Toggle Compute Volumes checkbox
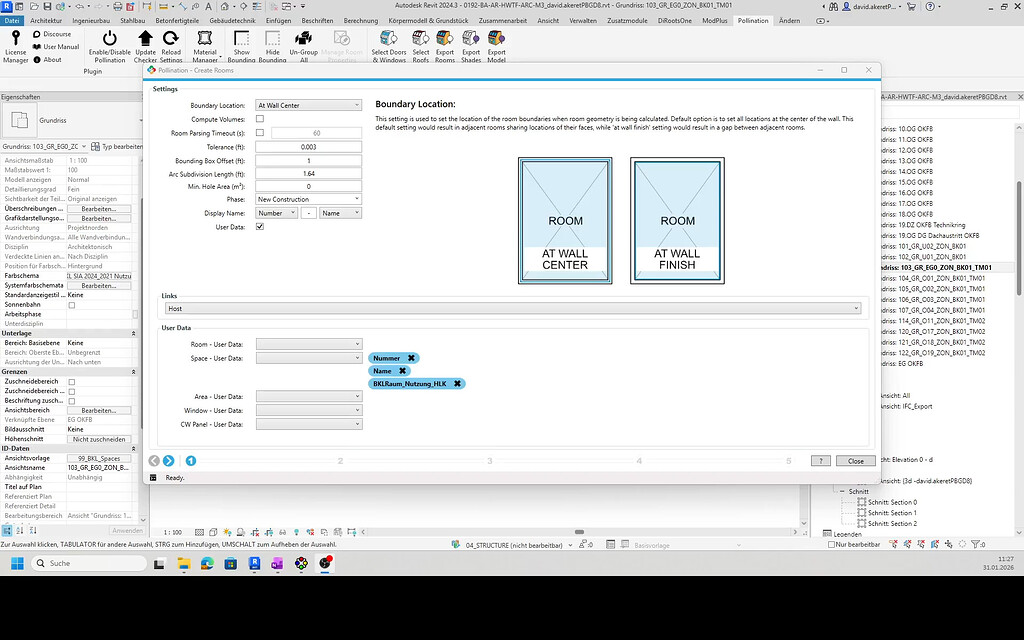 (x=260, y=119)
